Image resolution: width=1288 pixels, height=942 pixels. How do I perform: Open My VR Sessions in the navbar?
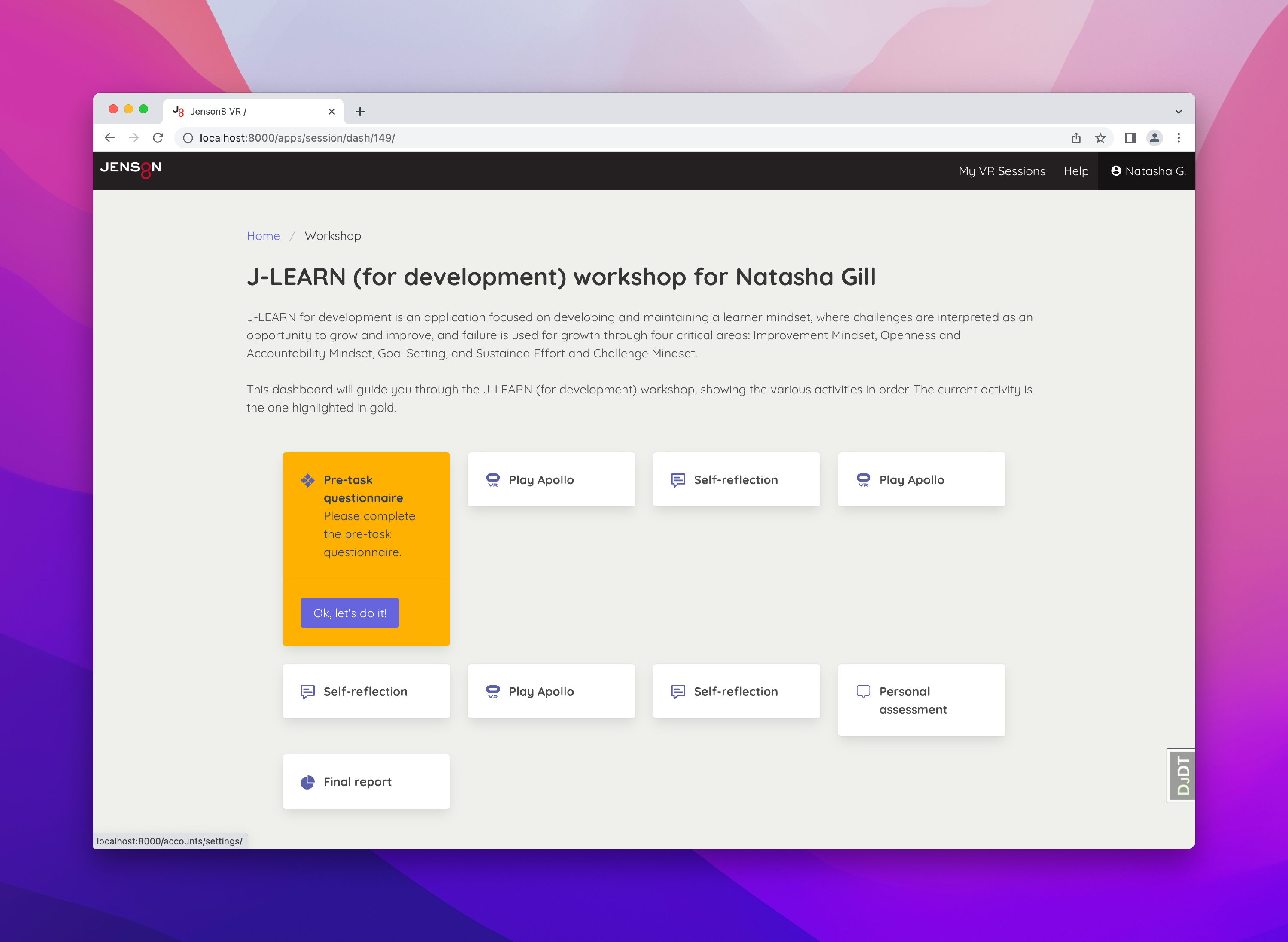tap(1001, 171)
